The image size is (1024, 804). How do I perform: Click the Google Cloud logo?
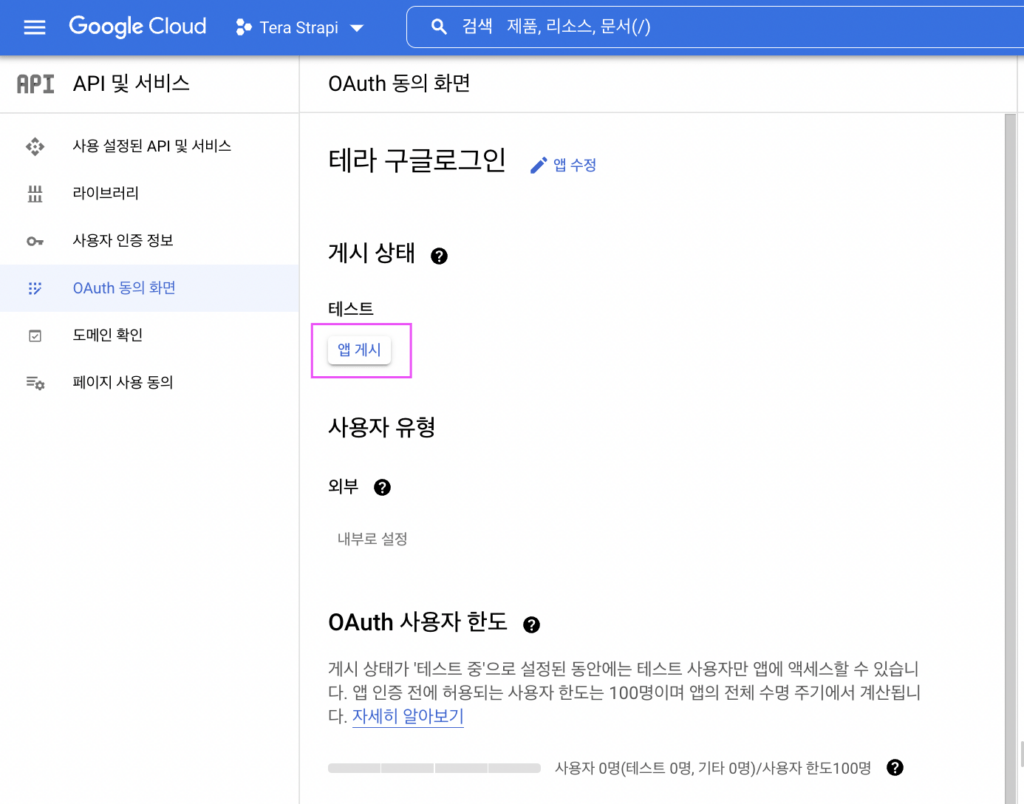tap(137, 27)
